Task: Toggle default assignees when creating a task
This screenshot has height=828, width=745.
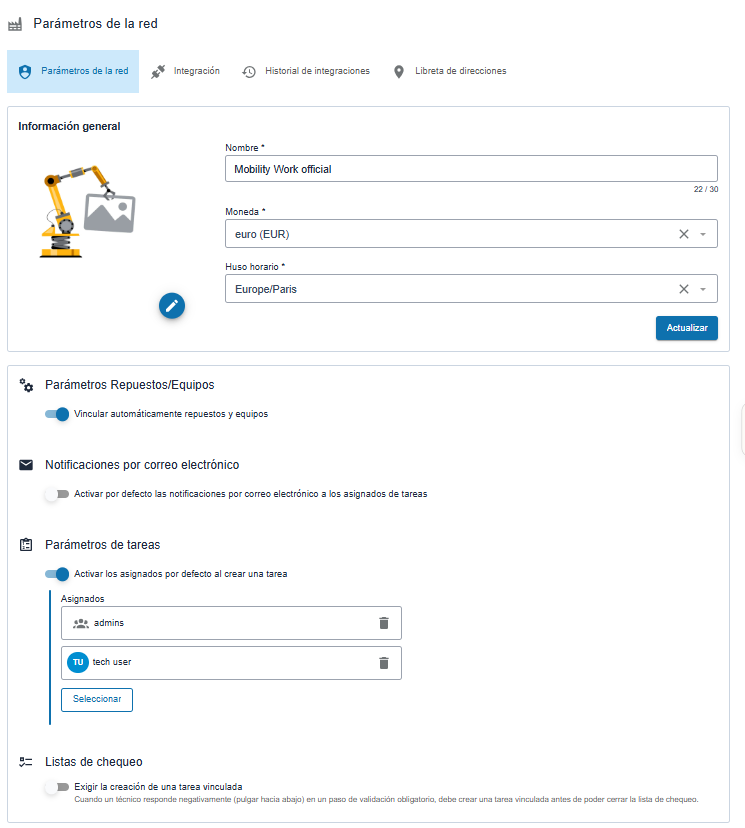Action: click(57, 574)
